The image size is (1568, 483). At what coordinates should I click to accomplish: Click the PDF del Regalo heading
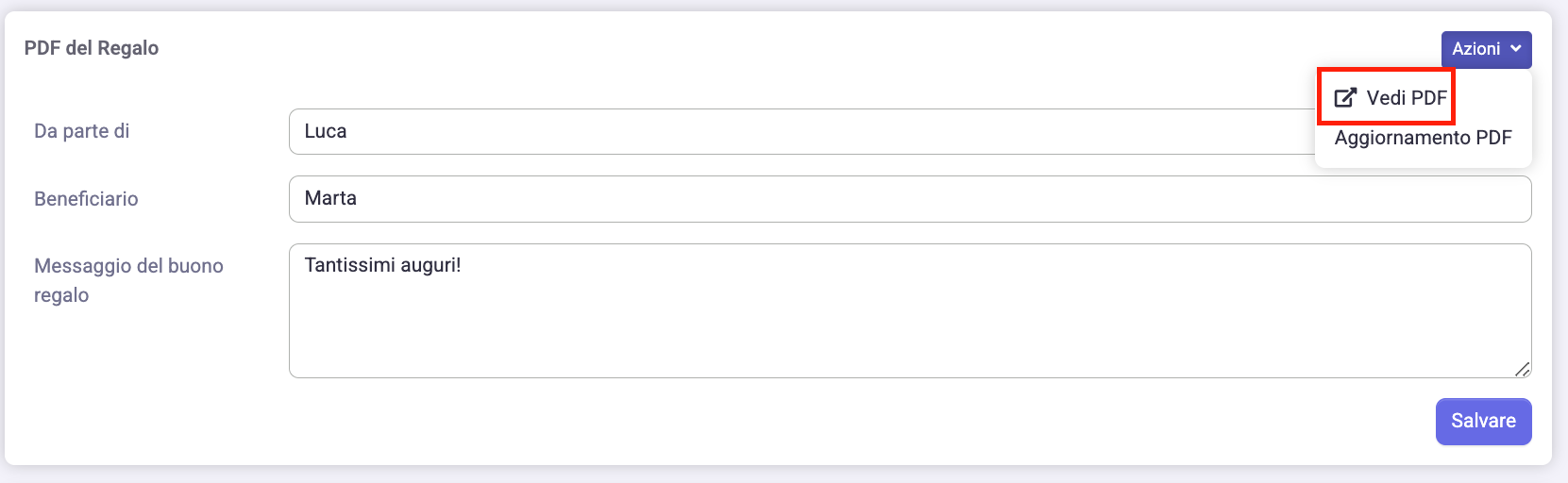tap(92, 48)
